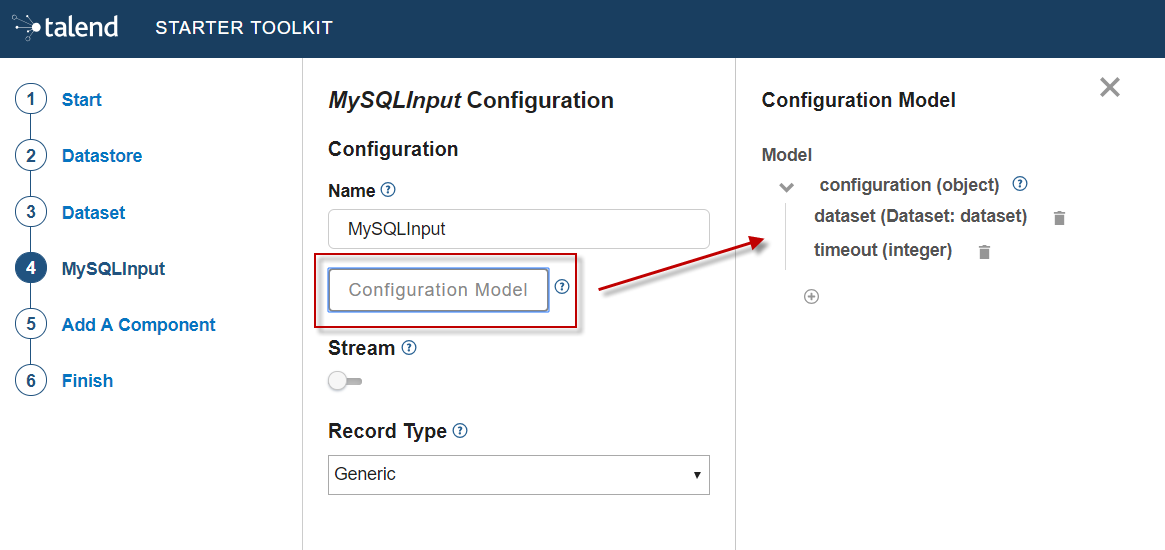This screenshot has height=550, width=1165.
Task: Click the help icon next to Stream
Action: (x=408, y=348)
